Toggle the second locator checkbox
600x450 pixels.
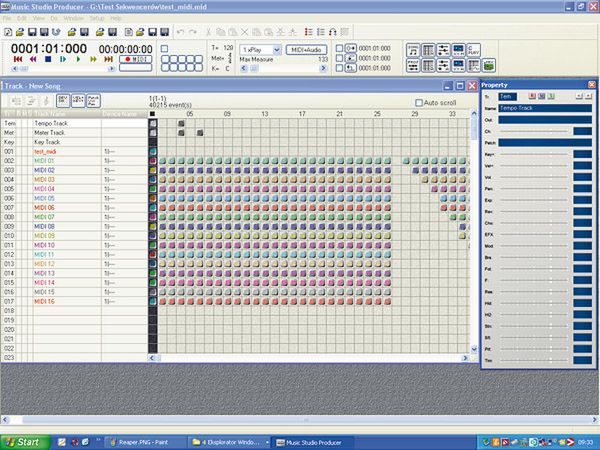coord(339,58)
